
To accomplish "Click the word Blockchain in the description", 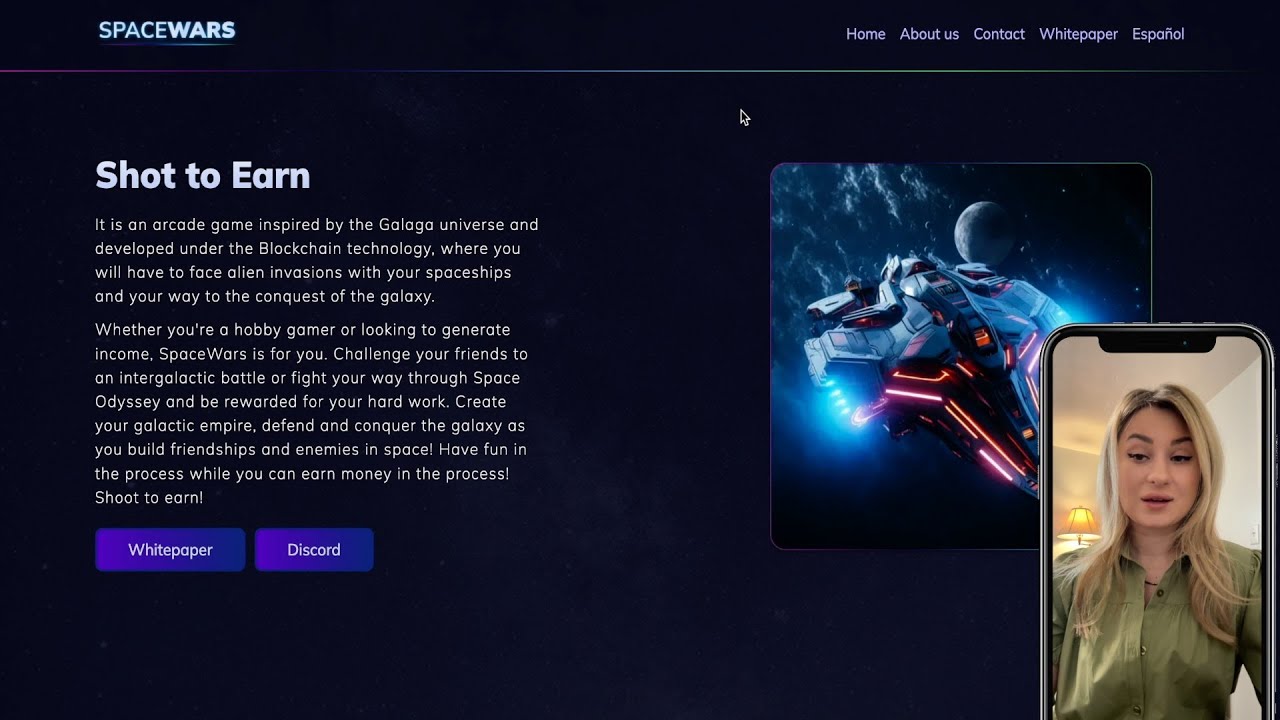I will (x=300, y=248).
